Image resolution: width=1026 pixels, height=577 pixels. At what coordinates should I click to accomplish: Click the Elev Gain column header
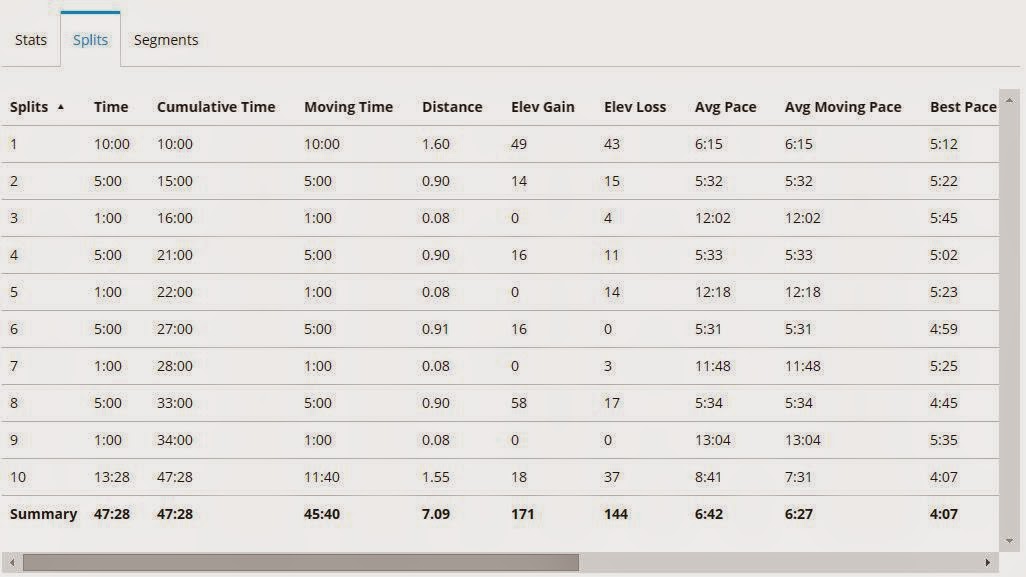tap(543, 107)
